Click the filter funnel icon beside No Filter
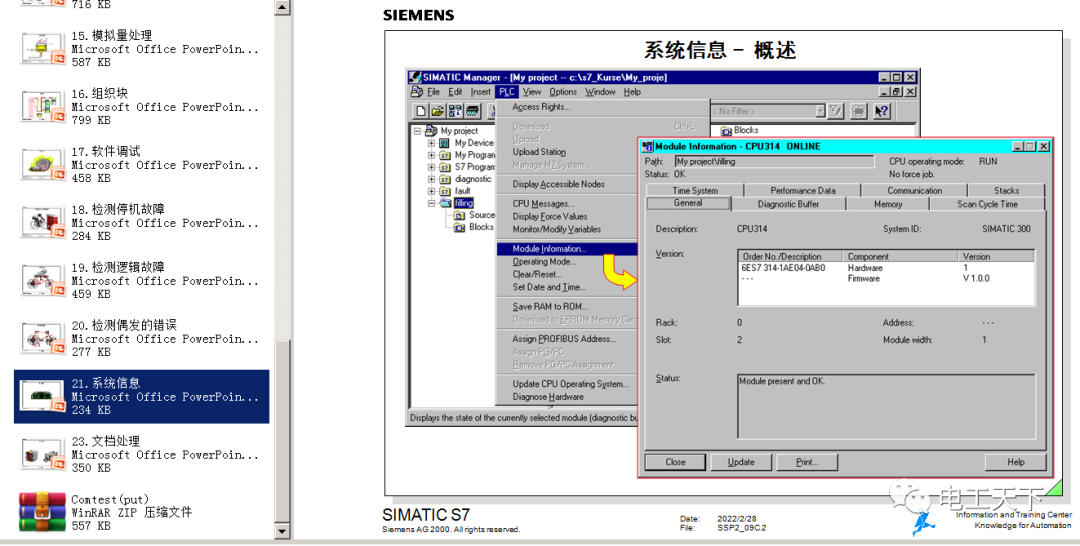Image resolution: width=1080 pixels, height=546 pixels. click(x=835, y=111)
